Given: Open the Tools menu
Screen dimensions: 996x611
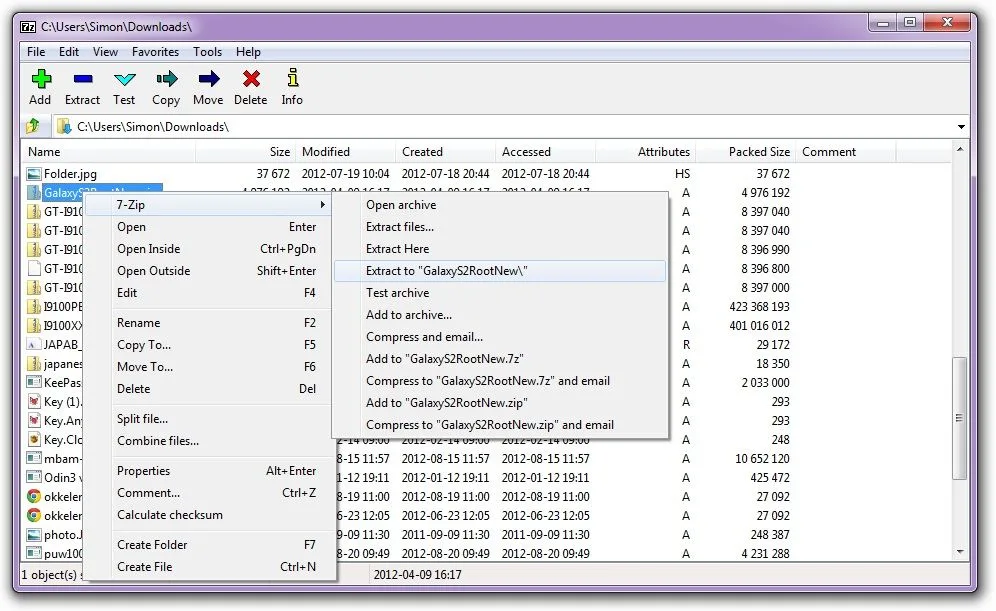Looking at the screenshot, I should [208, 52].
